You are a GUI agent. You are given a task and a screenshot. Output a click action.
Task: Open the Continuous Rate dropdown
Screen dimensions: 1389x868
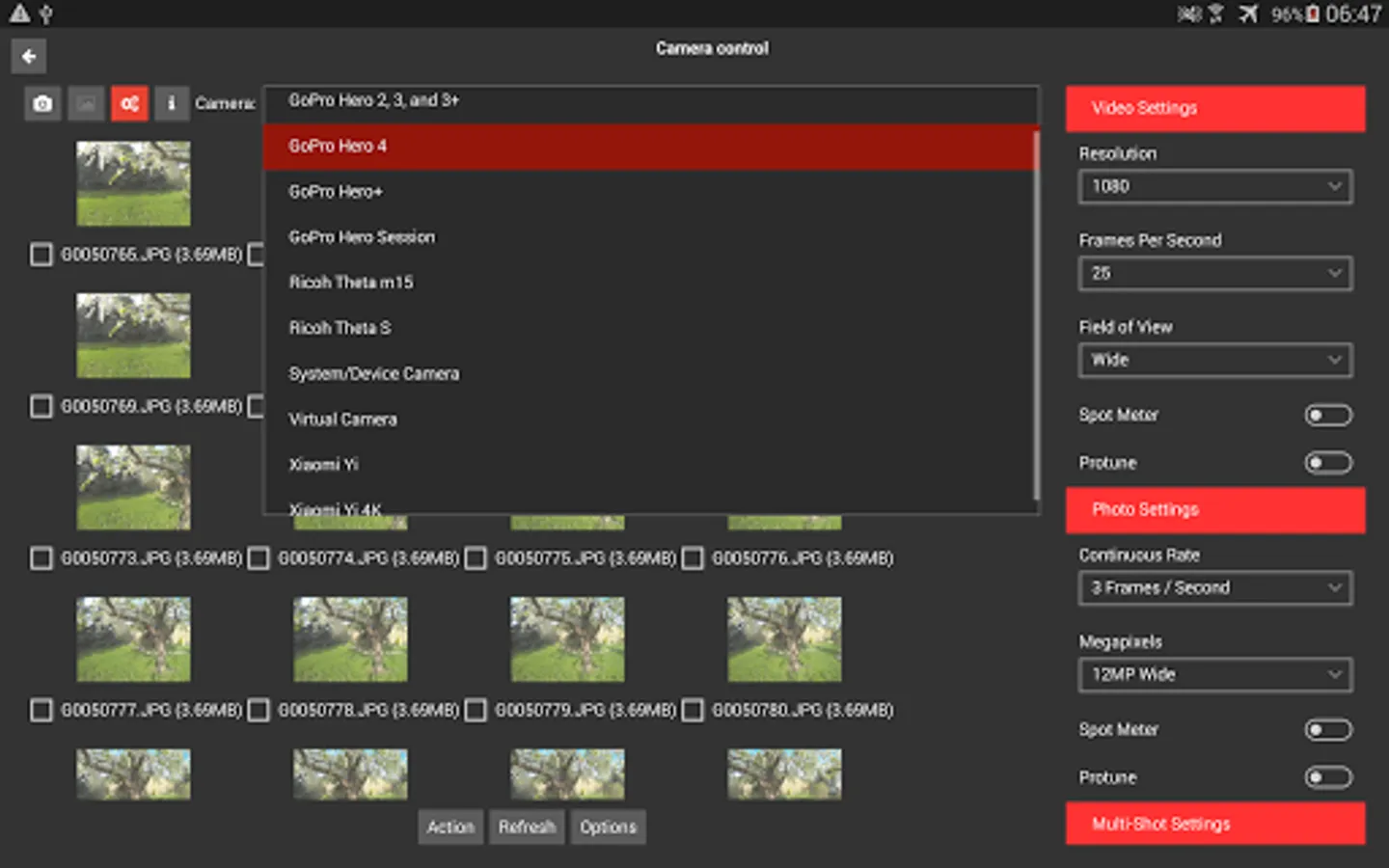pyautogui.click(x=1215, y=587)
